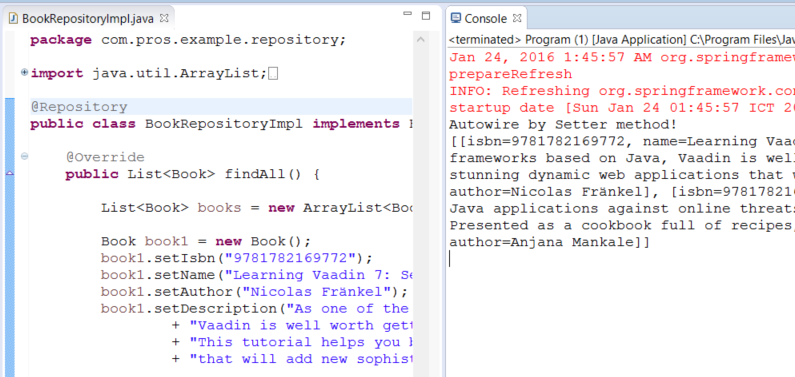Image resolution: width=795 pixels, height=377 pixels.
Task: Click the Jan 24, 2016 console log line
Action: (x=622, y=58)
